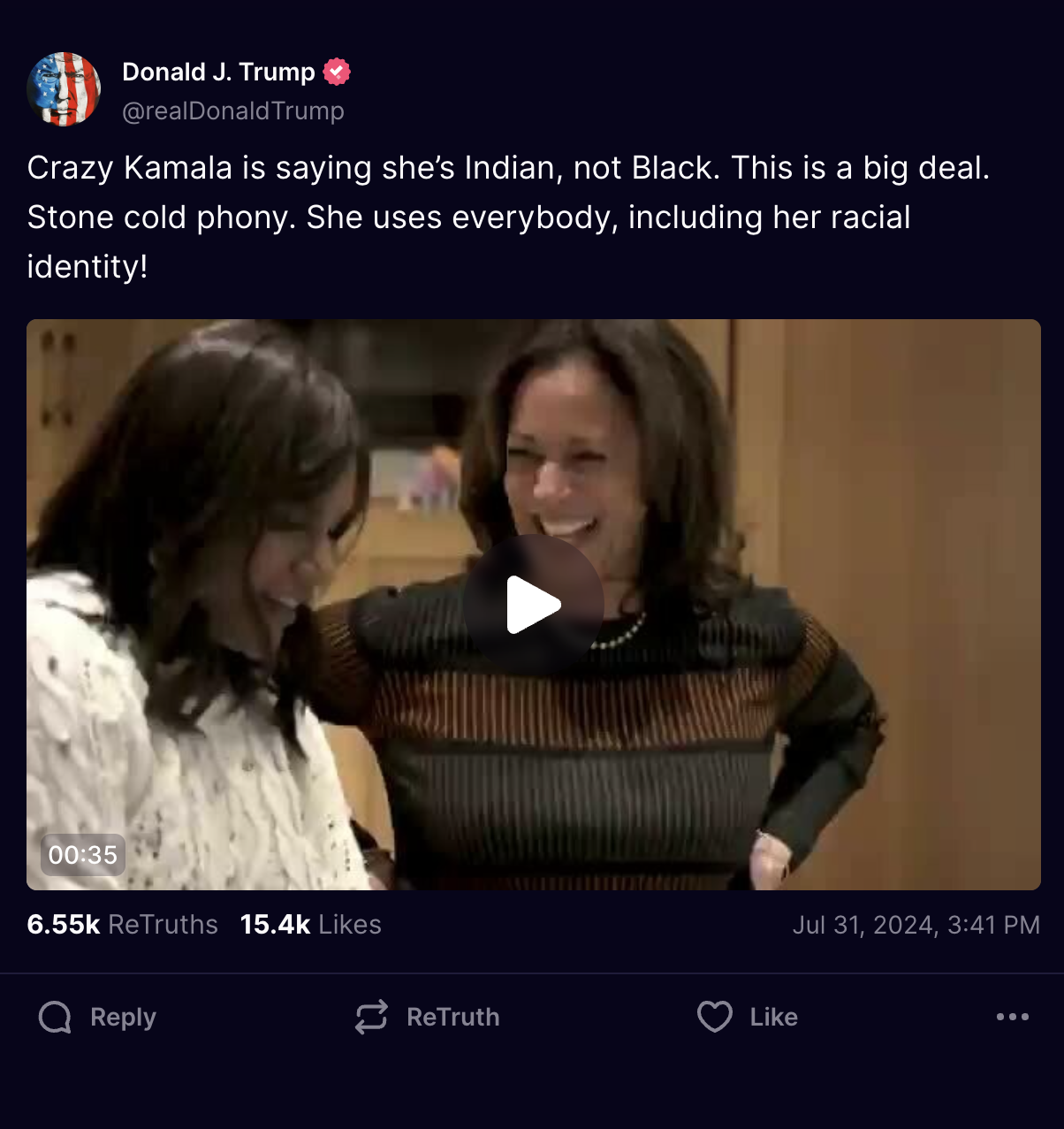The height and width of the screenshot is (1129, 1064).
Task: Click the video progress timestamp overlay
Action: click(81, 855)
